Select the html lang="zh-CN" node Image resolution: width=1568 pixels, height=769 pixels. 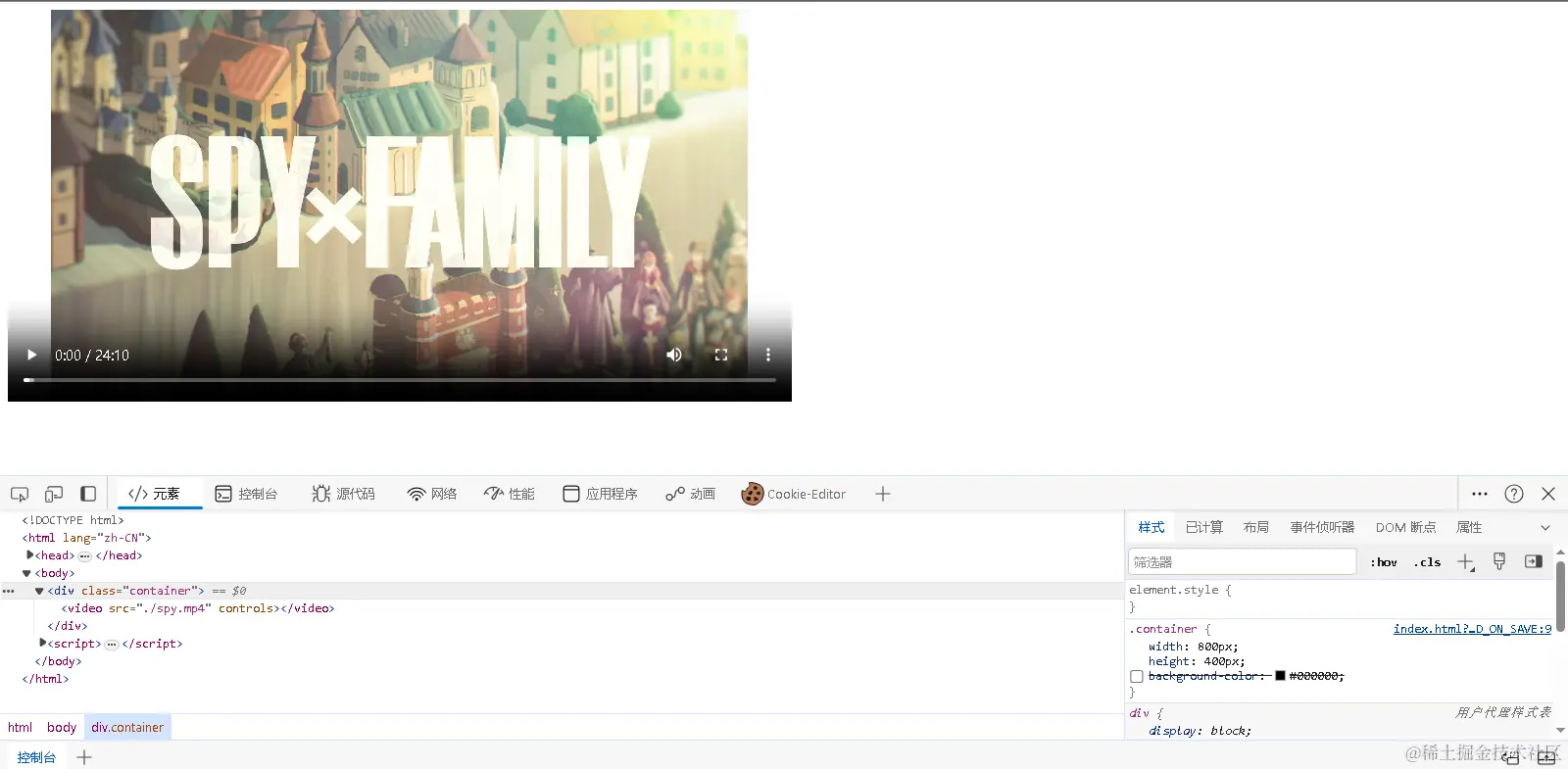pos(87,538)
